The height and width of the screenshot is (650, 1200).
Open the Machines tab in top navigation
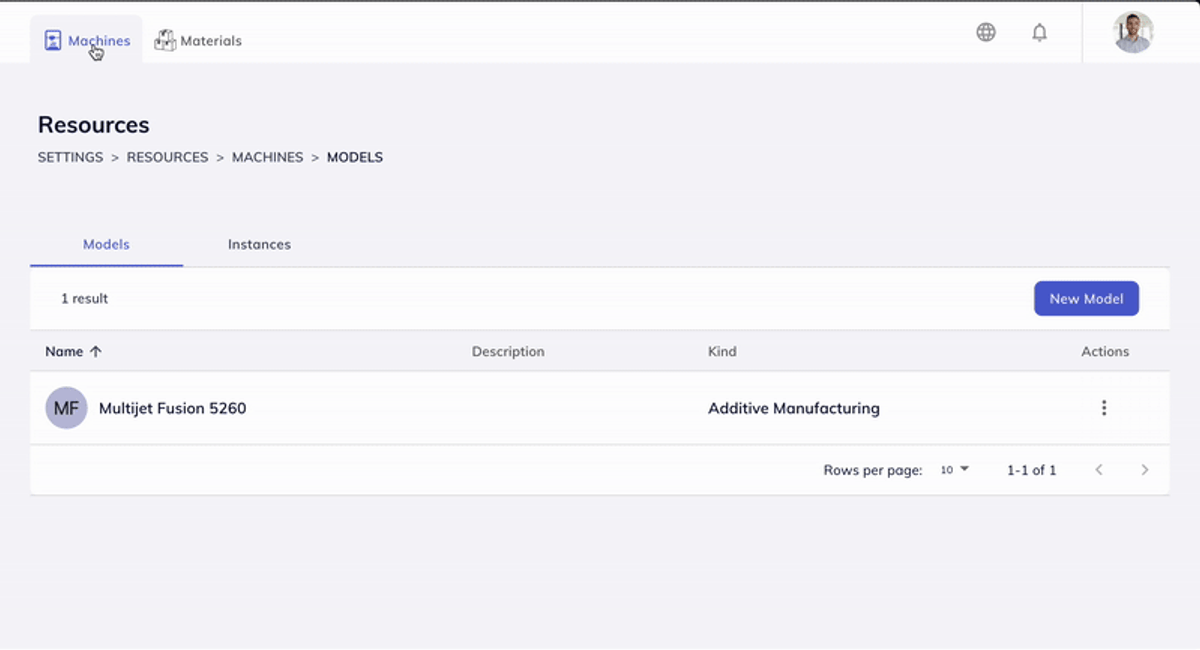(87, 41)
